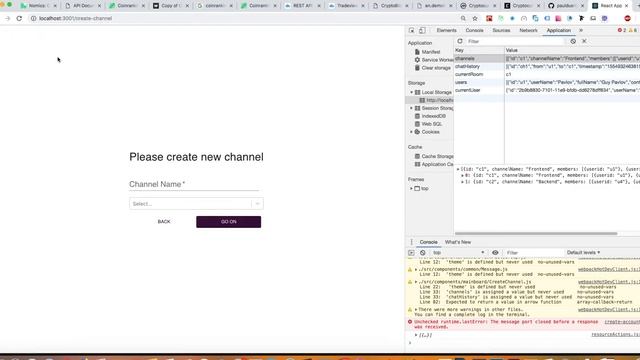Toggle the device toolbar icon in DevTools
Image resolution: width=640 pixels, height=360 pixels.
tap(422, 31)
